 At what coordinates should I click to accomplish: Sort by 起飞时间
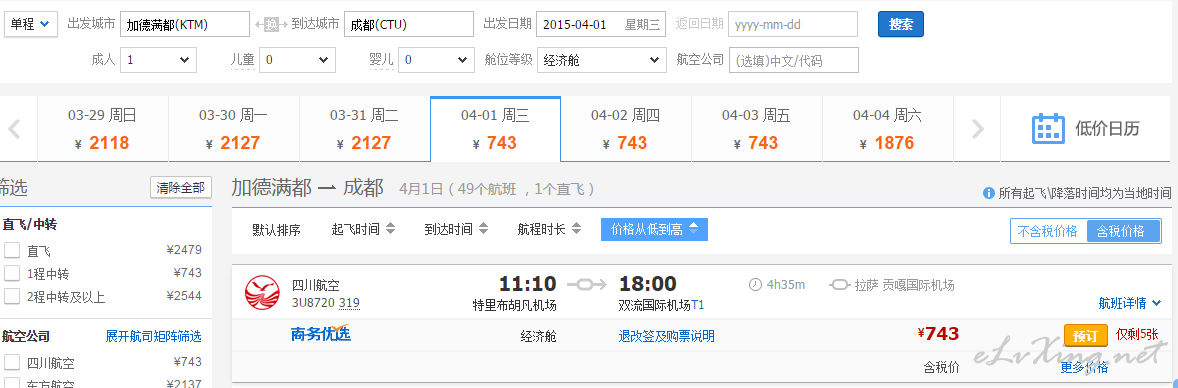click(x=364, y=229)
